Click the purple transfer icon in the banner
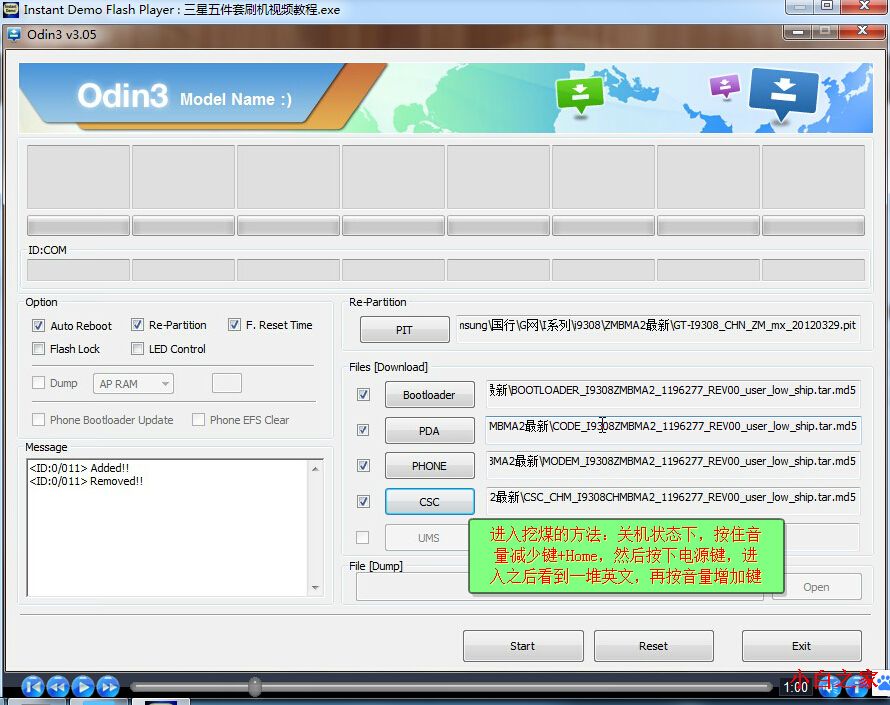Viewport: 890px width, 705px height. pyautogui.click(x=725, y=87)
